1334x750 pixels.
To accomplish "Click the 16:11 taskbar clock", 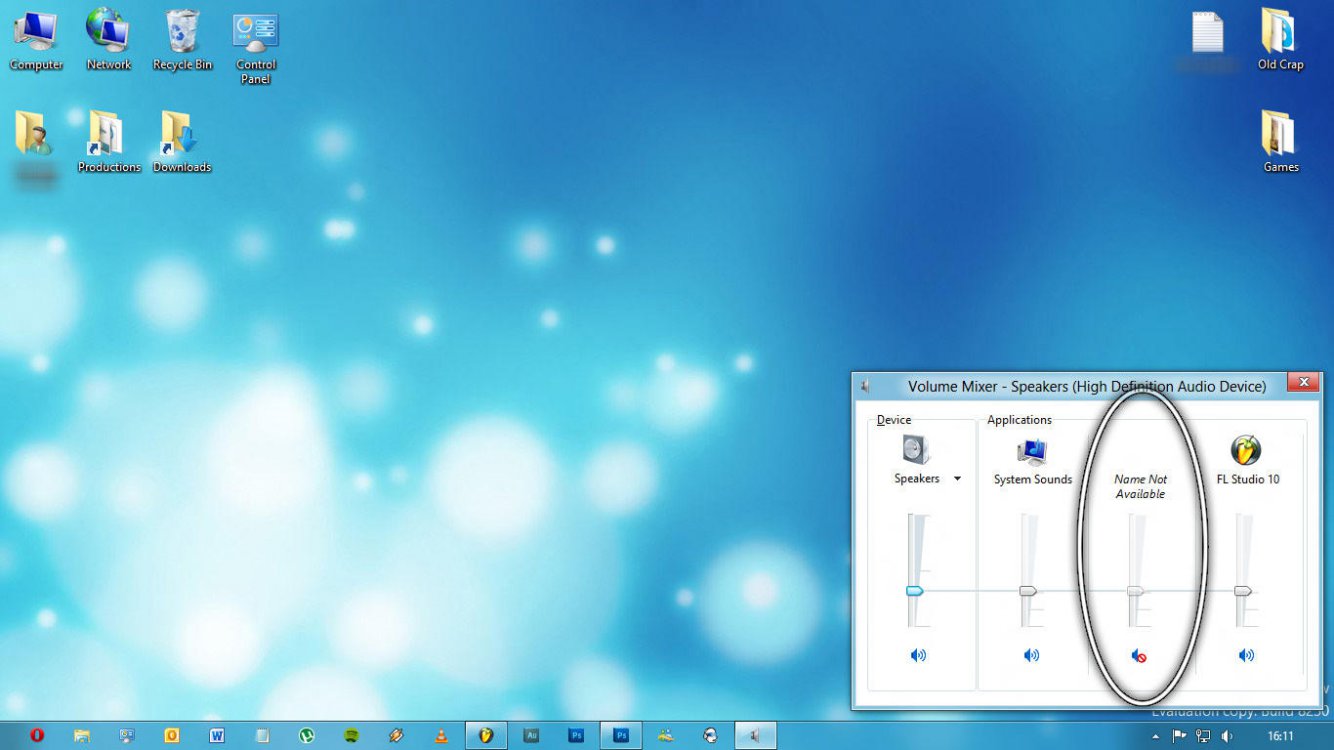I will 1280,736.
